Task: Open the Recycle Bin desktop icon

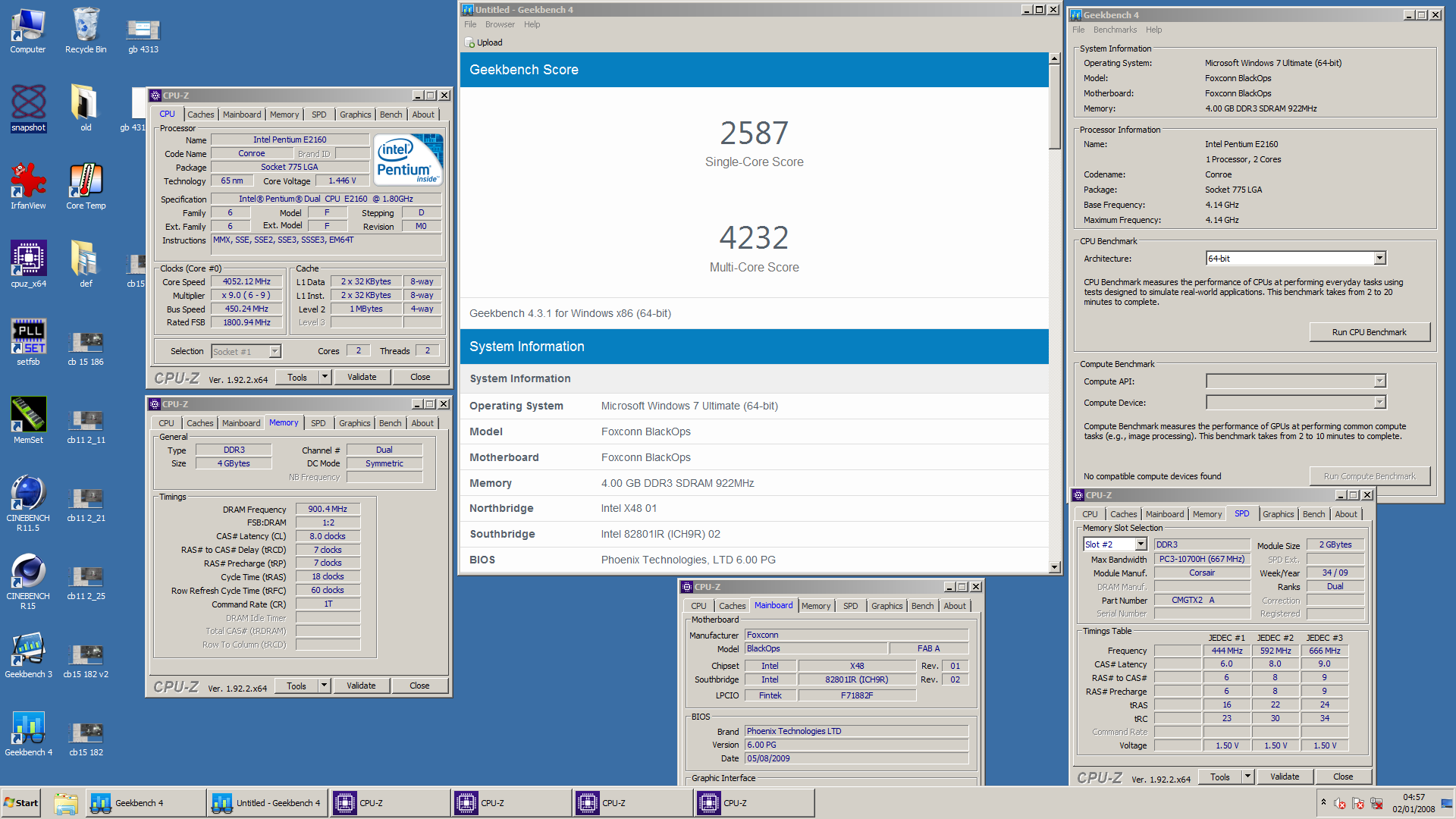Action: tap(86, 31)
